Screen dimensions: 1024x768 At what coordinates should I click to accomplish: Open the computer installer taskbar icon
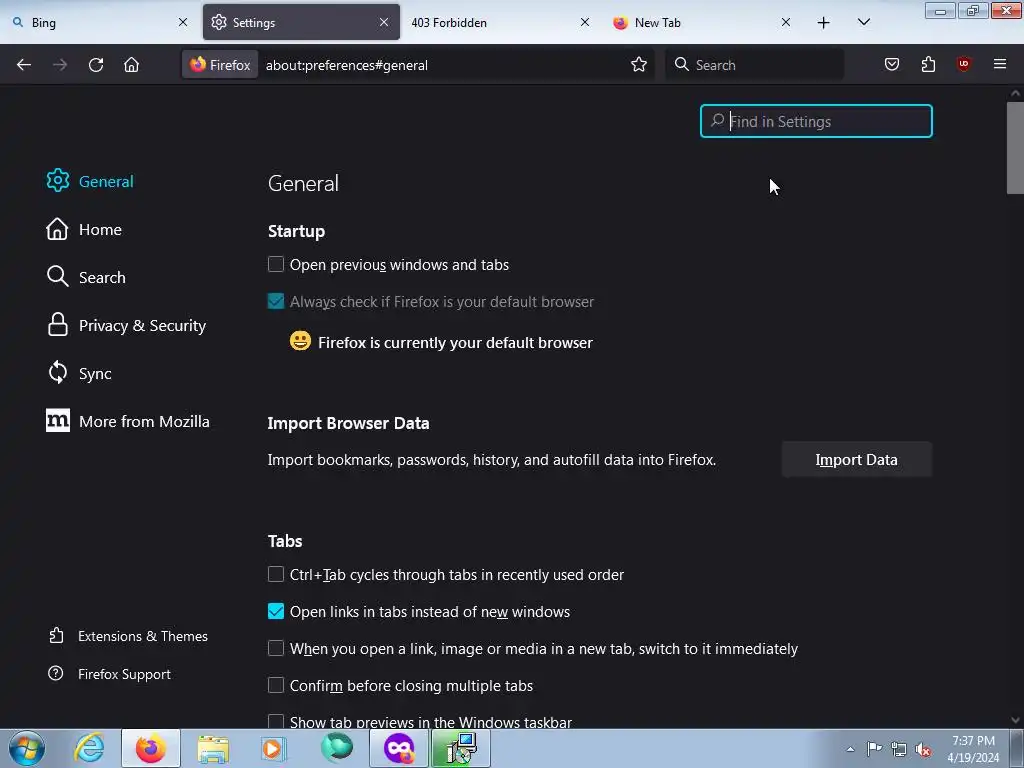(x=461, y=748)
